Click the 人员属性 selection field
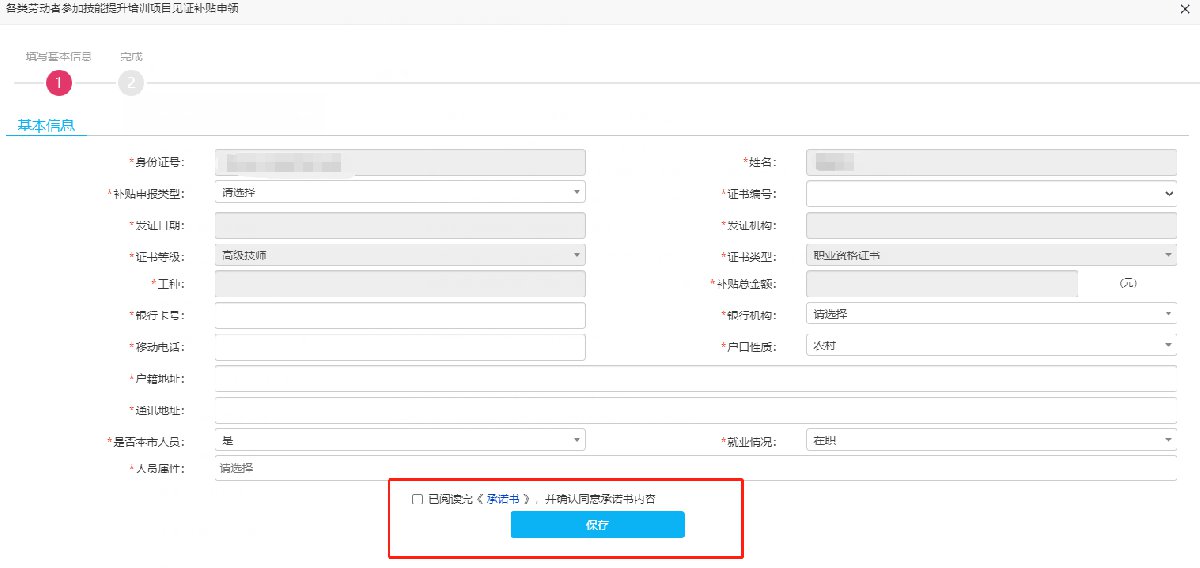The height and width of the screenshot is (568, 1200). click(695, 468)
